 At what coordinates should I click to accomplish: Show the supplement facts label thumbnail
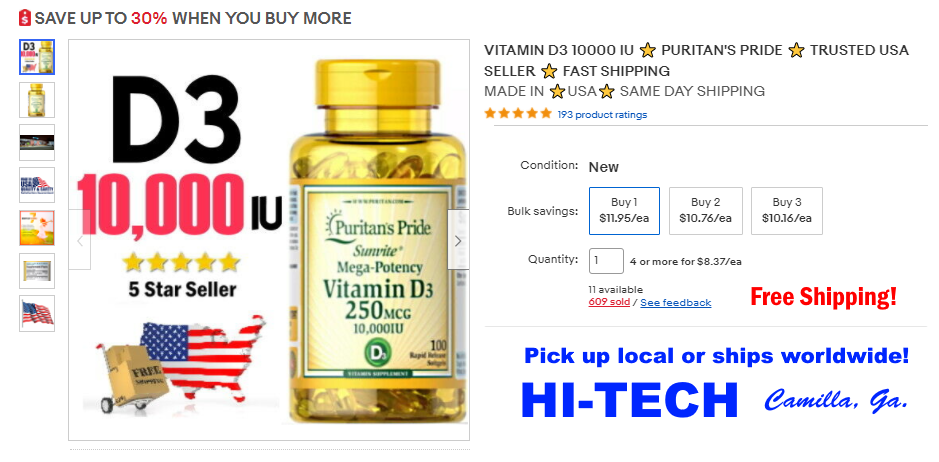(37, 270)
